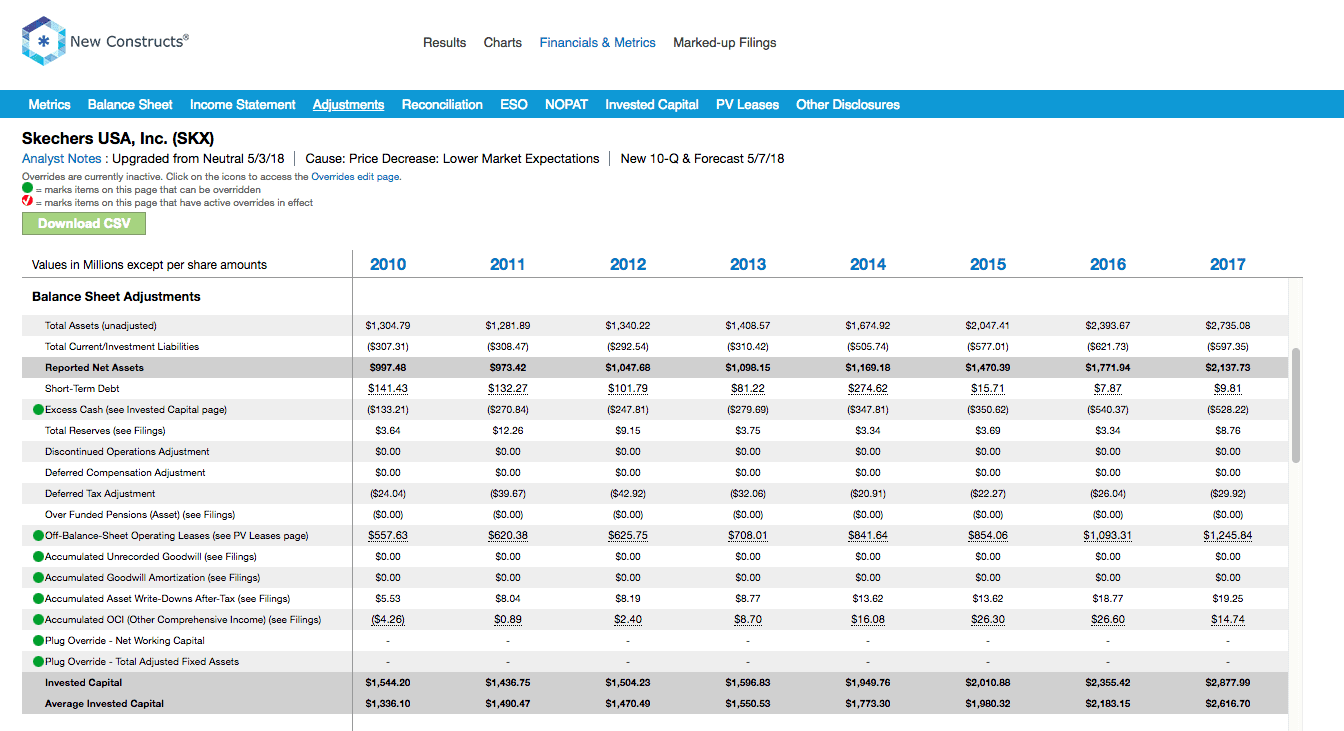Switch to the Metrics tab
The height and width of the screenshot is (731, 1344).
[49, 104]
